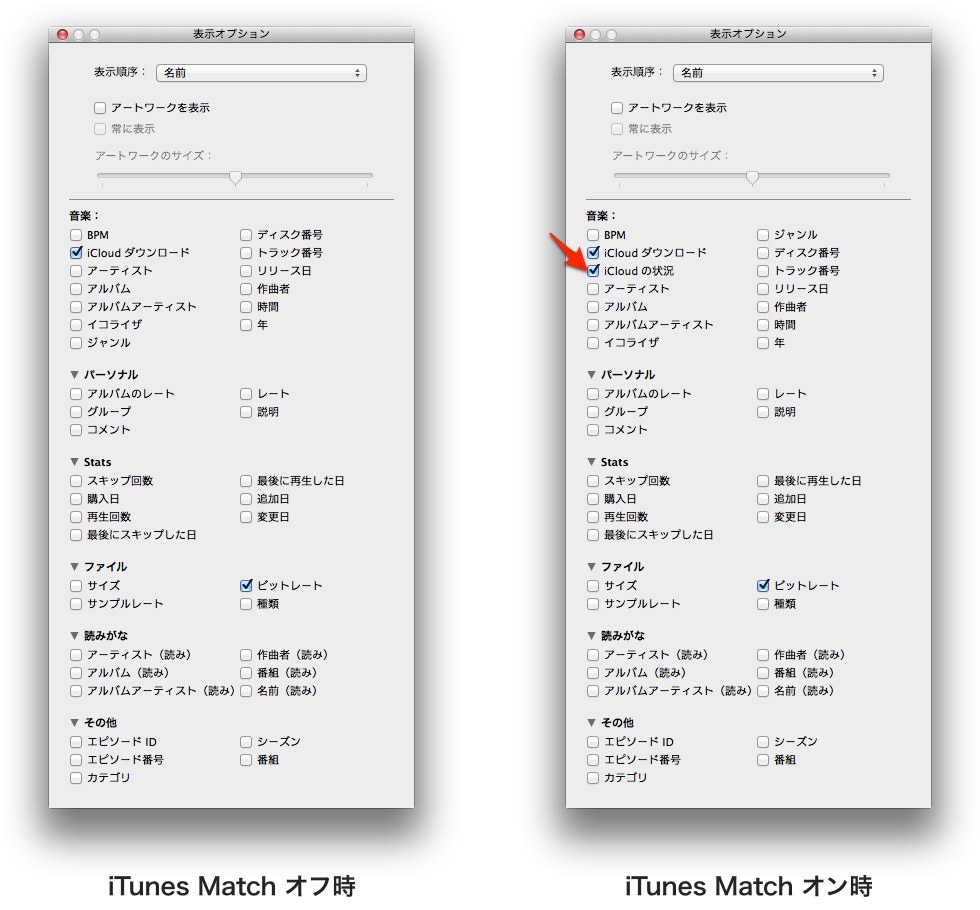Uncheck iCloud の状況 in right window
This screenshot has width=980, height=910.
593,271
